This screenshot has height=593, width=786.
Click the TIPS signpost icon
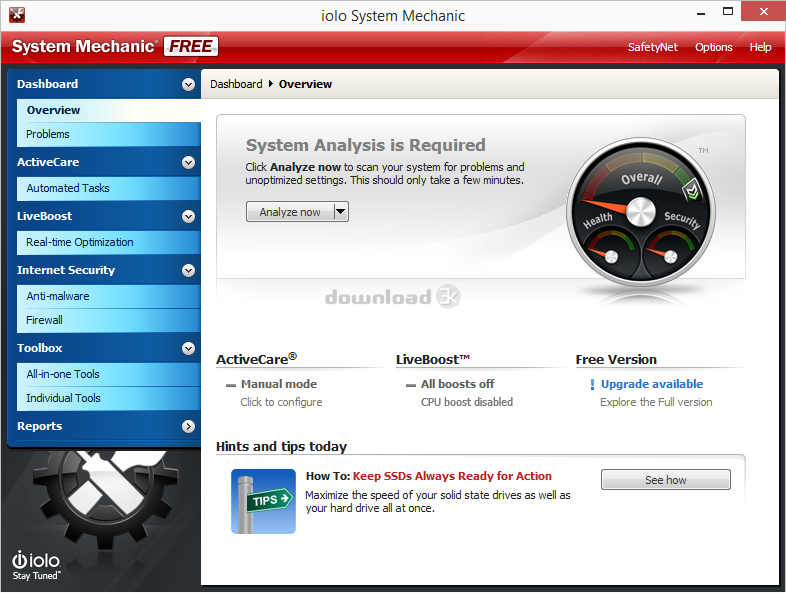(263, 501)
